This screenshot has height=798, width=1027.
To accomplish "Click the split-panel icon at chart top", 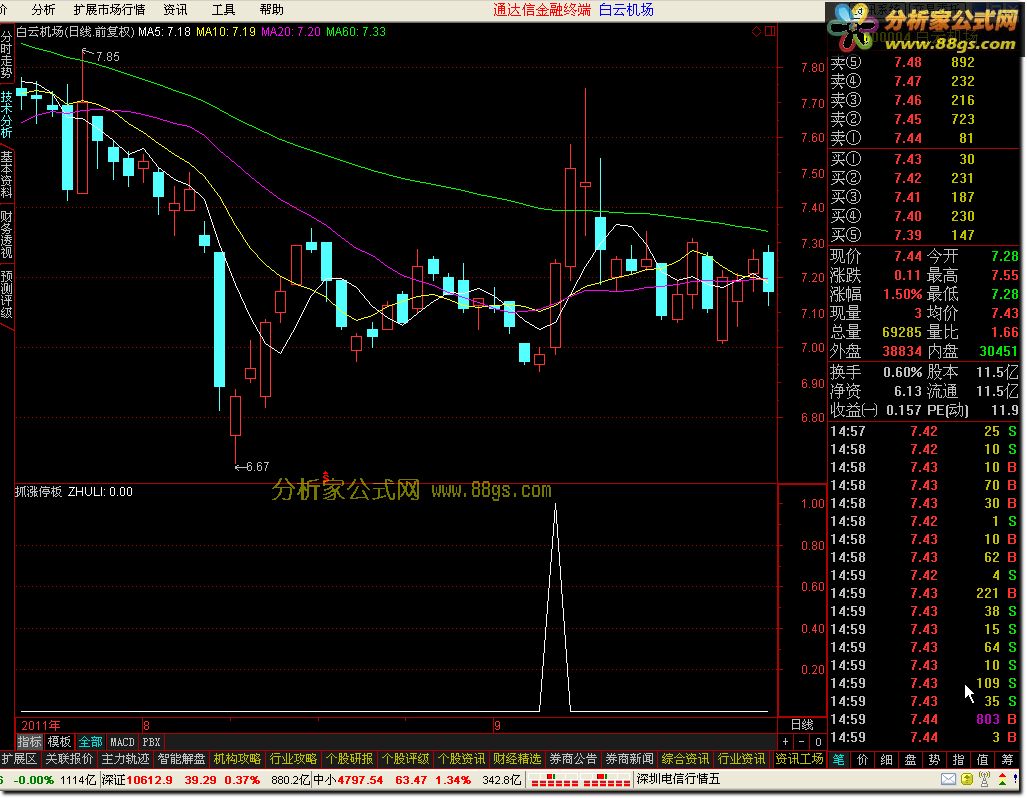I will (770, 31).
